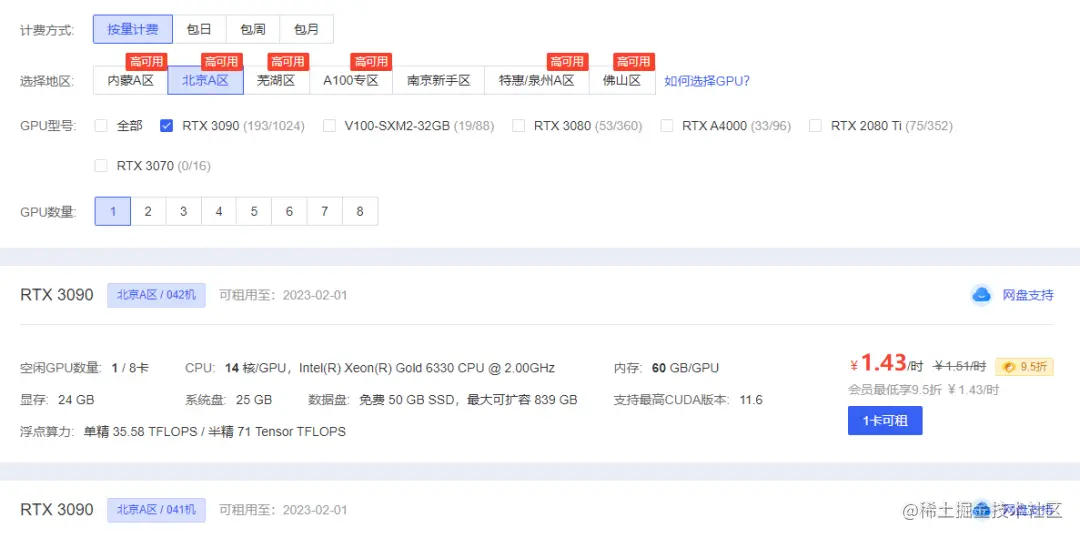Select 按量计费 billing method
Screen dimensions: 1080x538
[133, 30]
